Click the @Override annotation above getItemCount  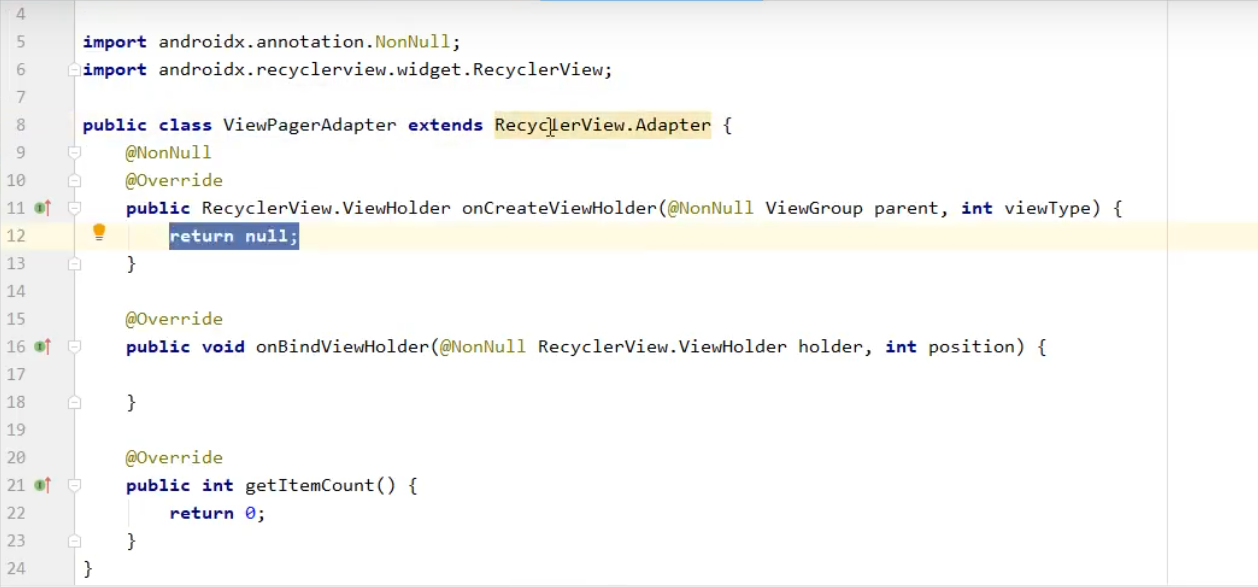(x=174, y=457)
